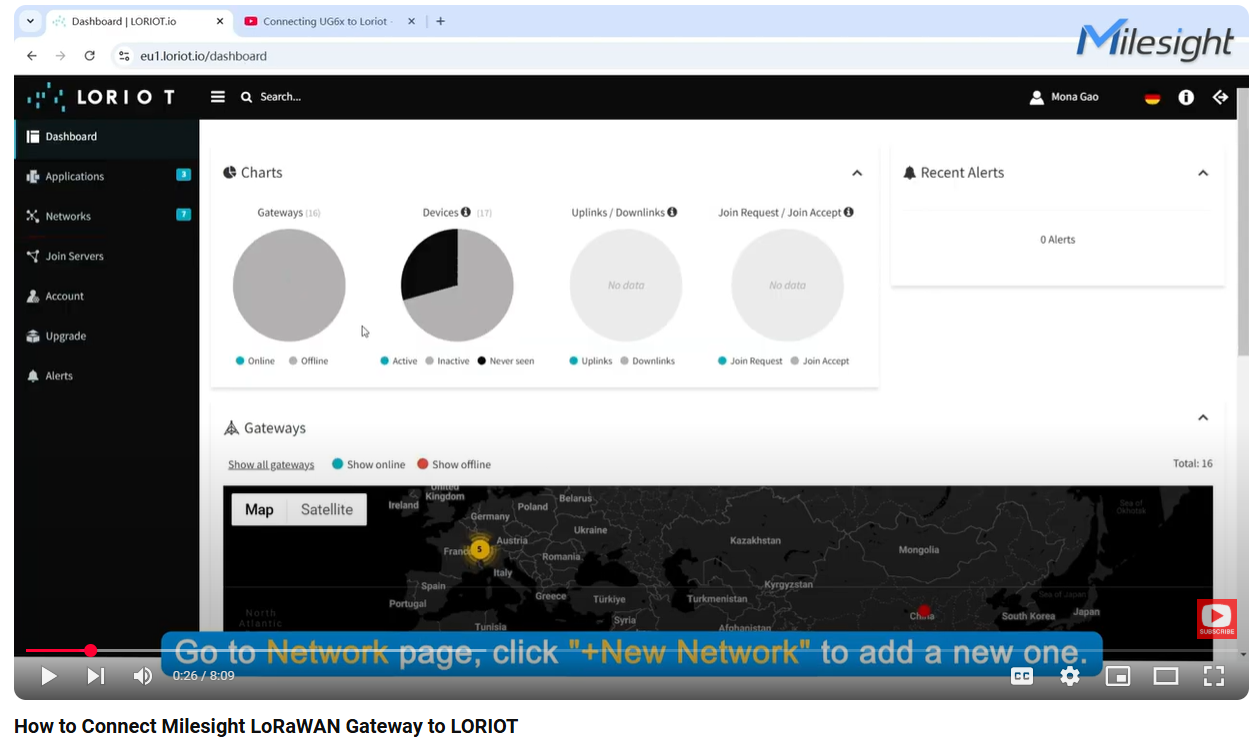
Task: Toggle Inactive legend in Devices chart
Action: 447,361
